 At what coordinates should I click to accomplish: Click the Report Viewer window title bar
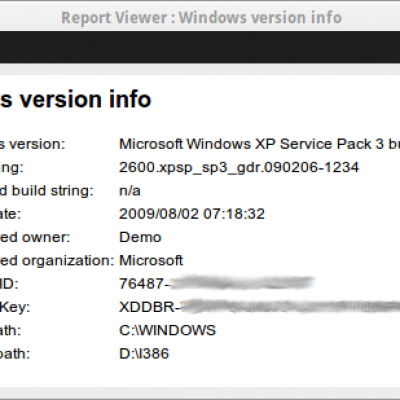(200, 17)
